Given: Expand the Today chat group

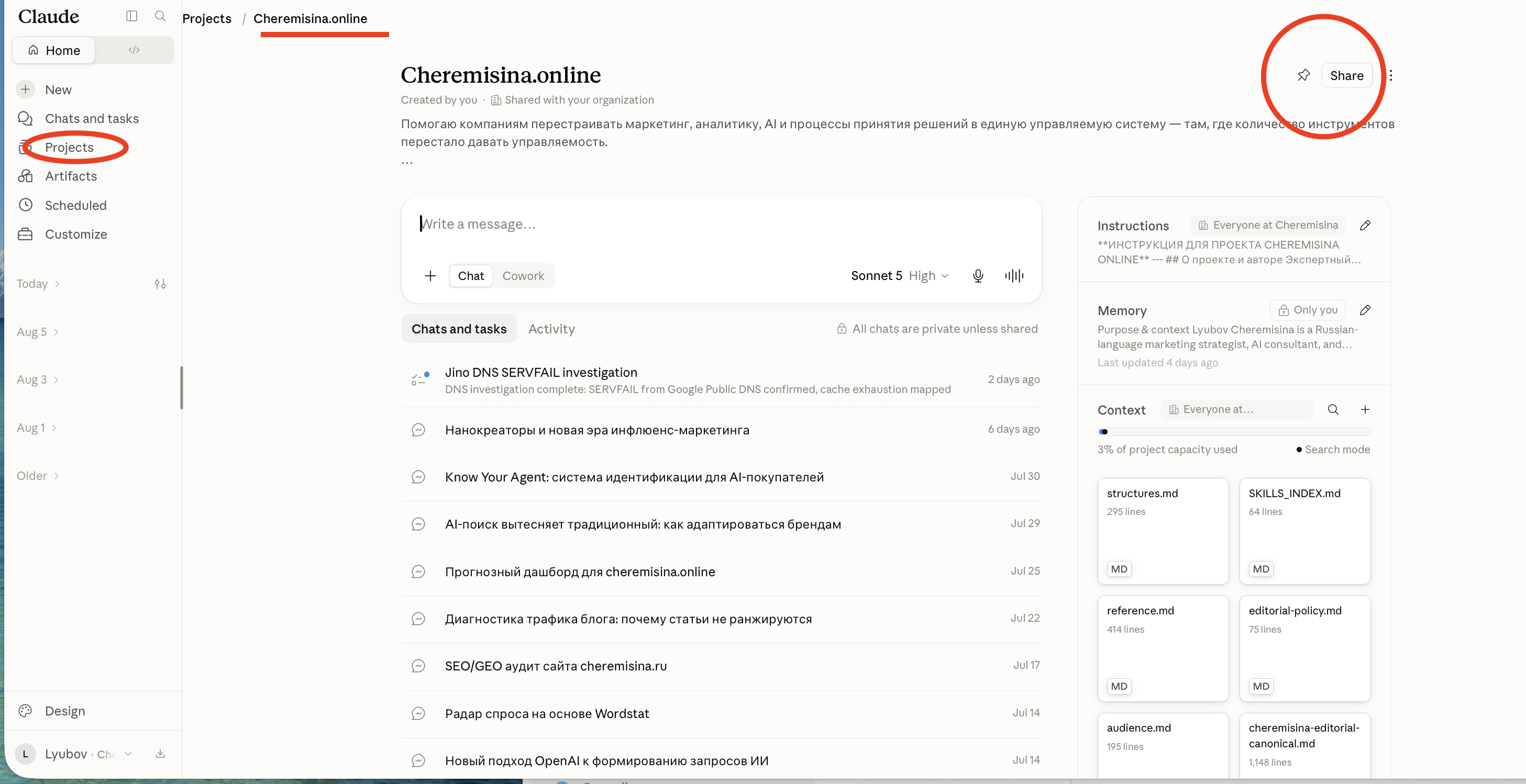Looking at the screenshot, I should point(38,284).
